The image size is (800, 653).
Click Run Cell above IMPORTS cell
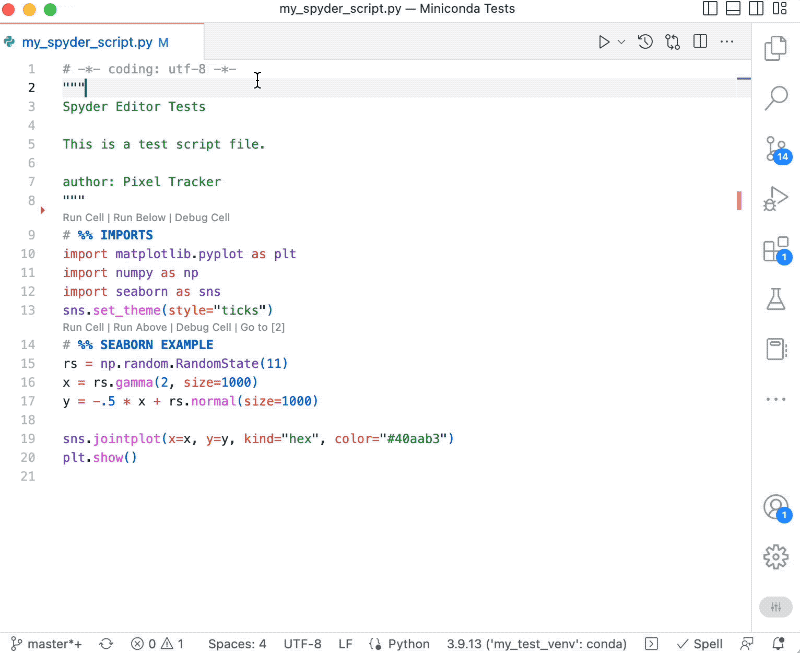coord(83,217)
